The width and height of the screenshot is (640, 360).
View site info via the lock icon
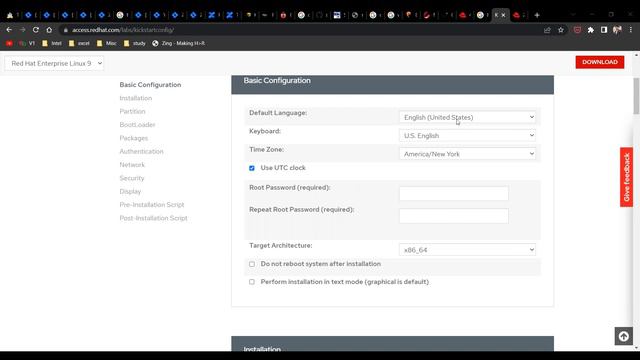pyautogui.click(x=66, y=30)
